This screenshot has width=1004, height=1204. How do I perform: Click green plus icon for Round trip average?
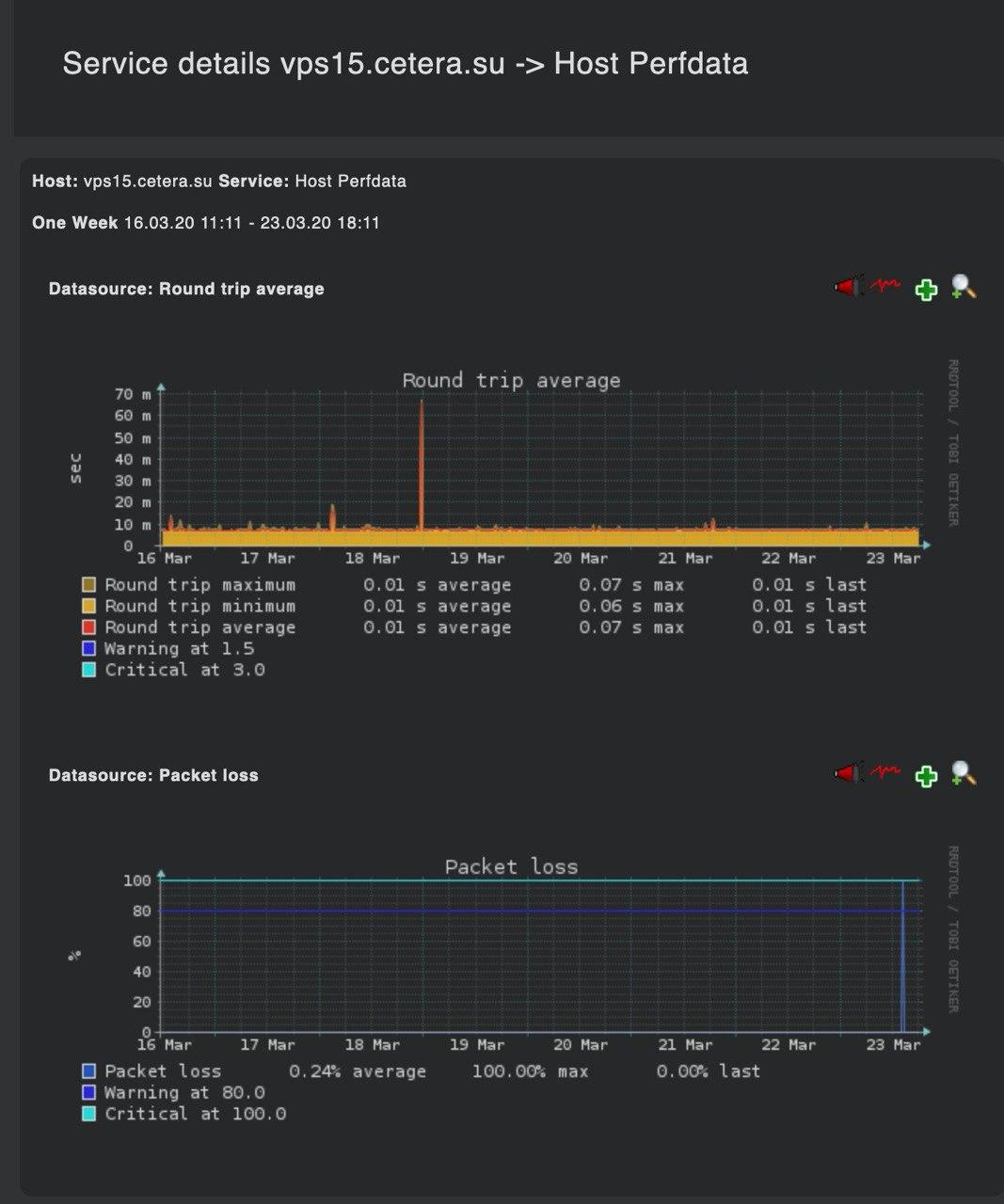[x=926, y=290]
